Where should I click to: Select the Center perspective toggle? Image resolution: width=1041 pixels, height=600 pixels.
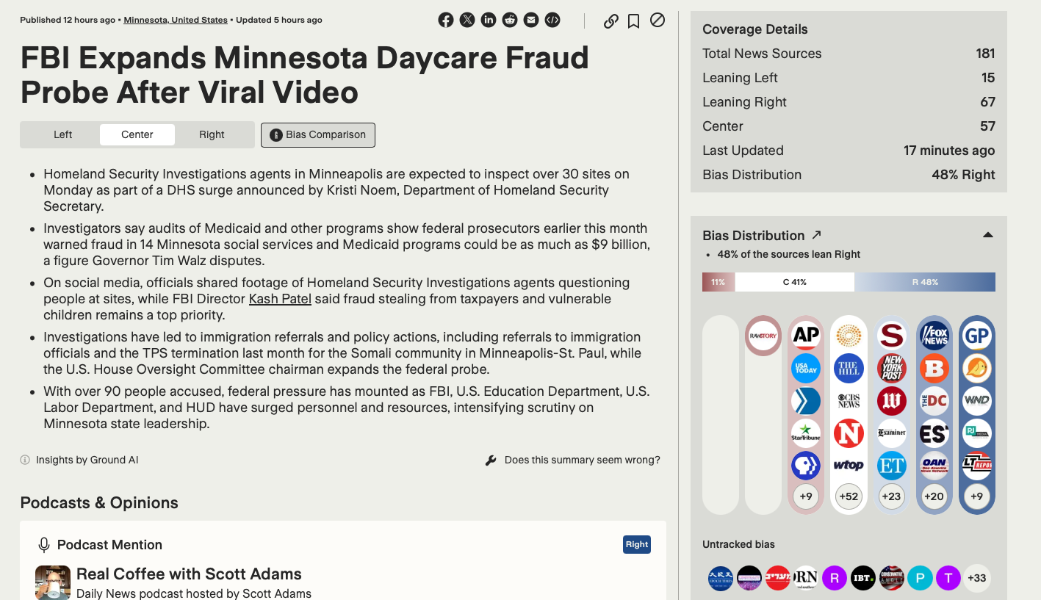click(137, 135)
